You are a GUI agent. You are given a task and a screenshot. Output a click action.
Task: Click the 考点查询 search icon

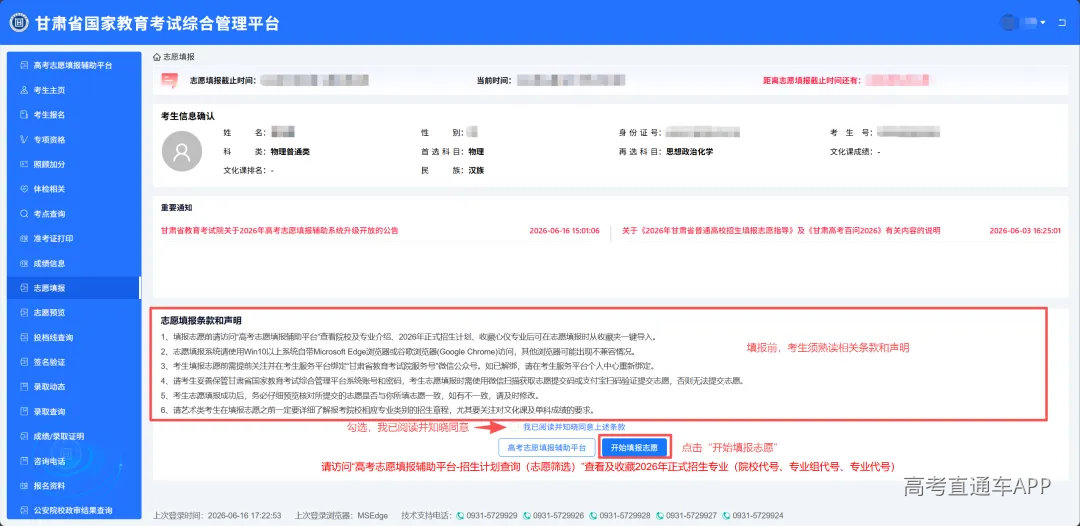(24, 214)
